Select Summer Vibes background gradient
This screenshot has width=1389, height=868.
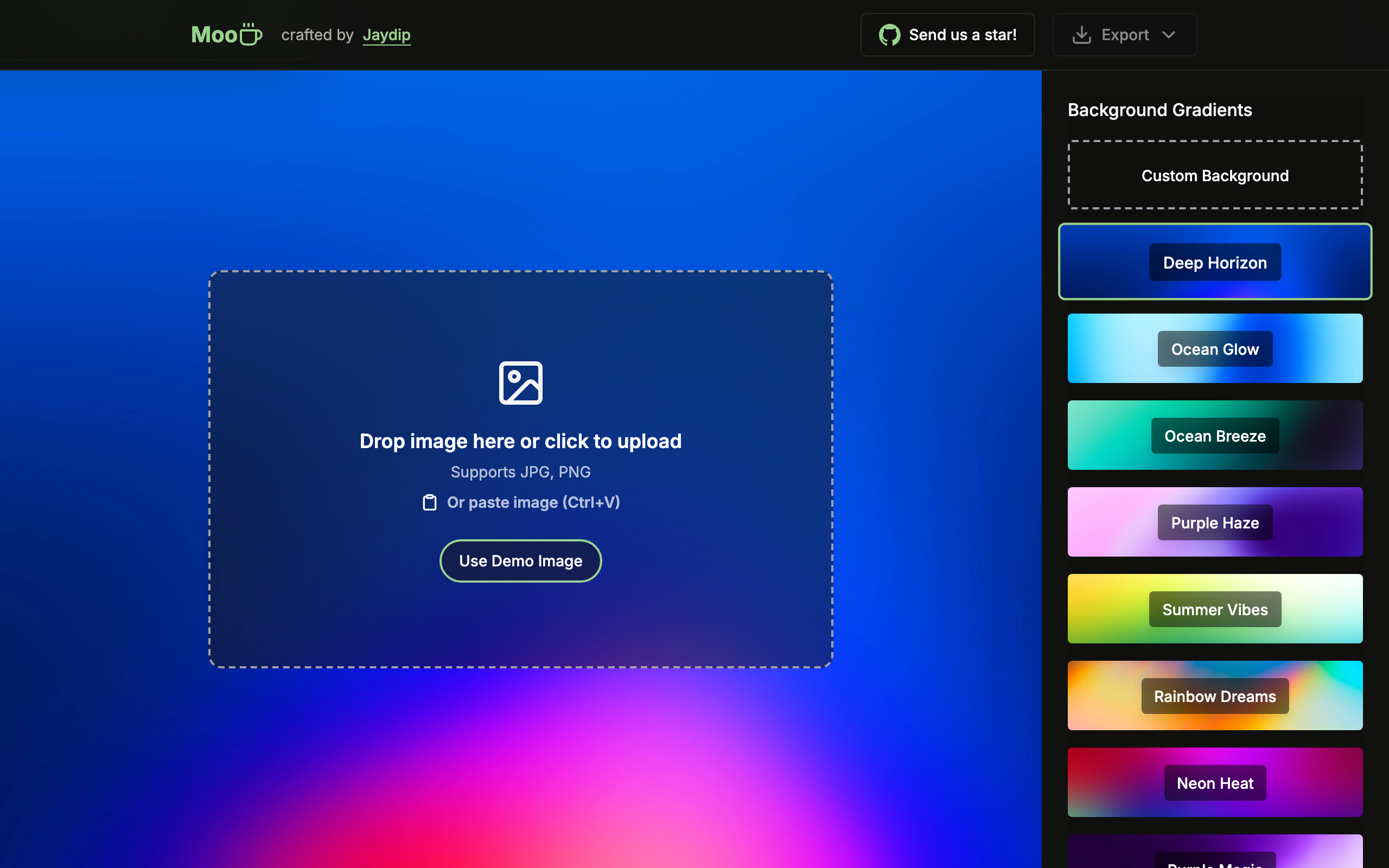(x=1214, y=609)
